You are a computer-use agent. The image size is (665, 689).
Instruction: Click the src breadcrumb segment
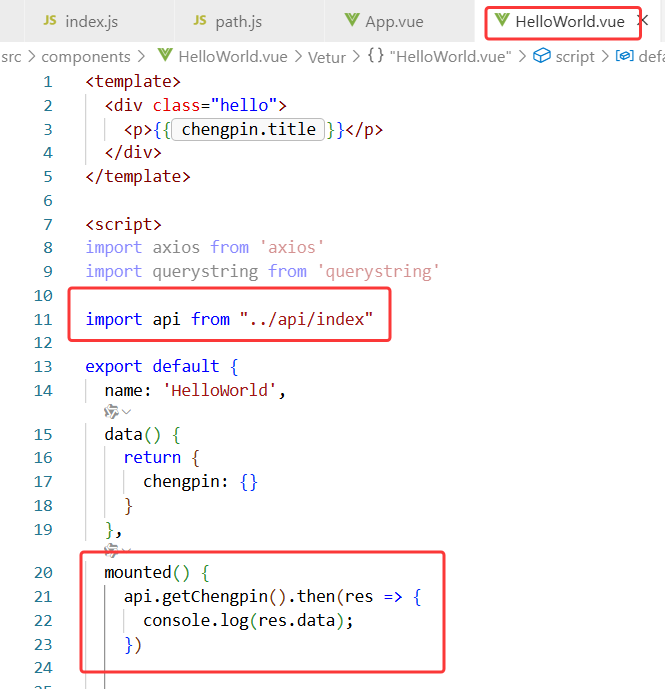tap(11, 57)
